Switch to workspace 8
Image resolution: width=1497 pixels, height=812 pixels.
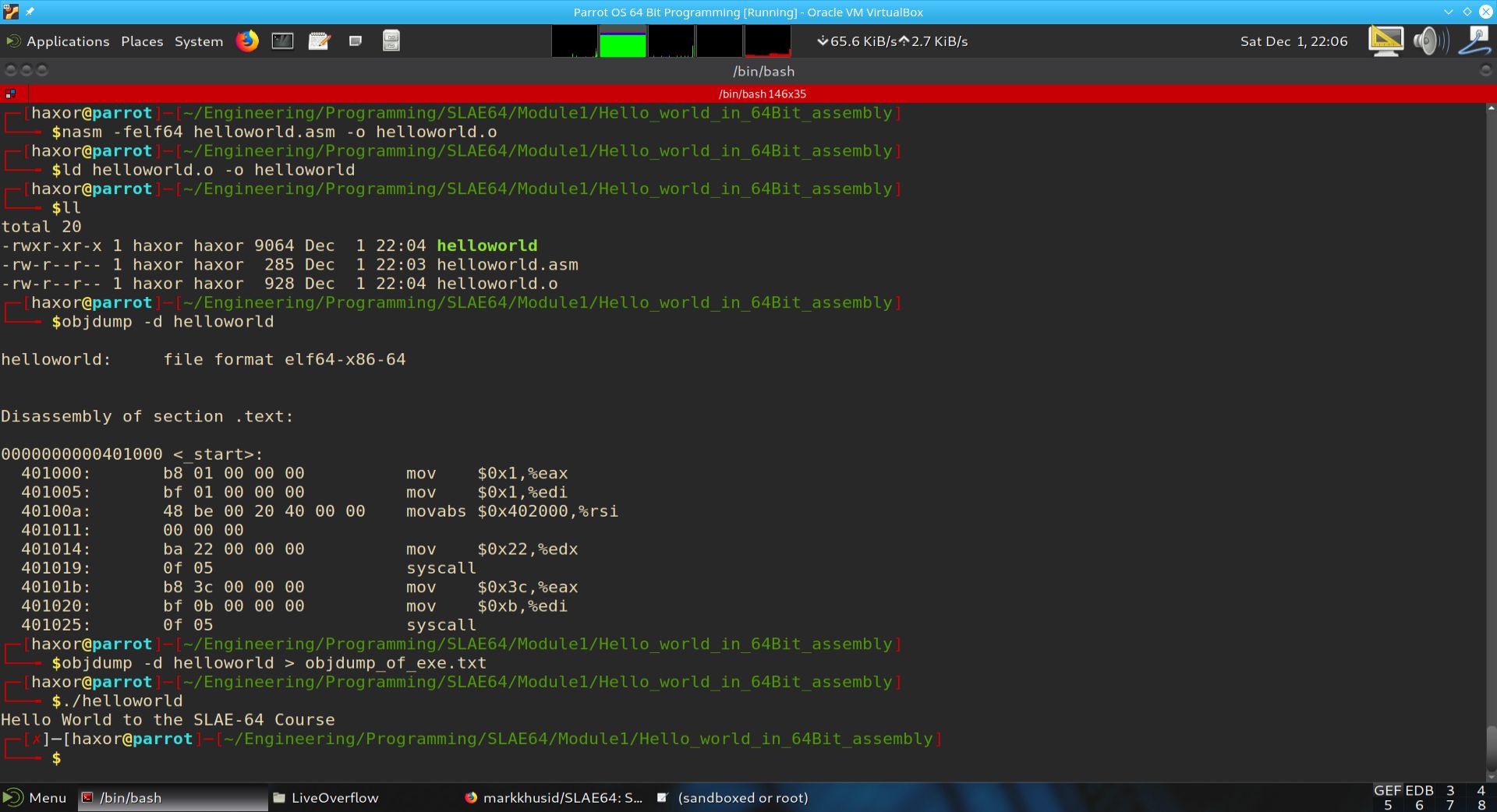tap(1481, 805)
